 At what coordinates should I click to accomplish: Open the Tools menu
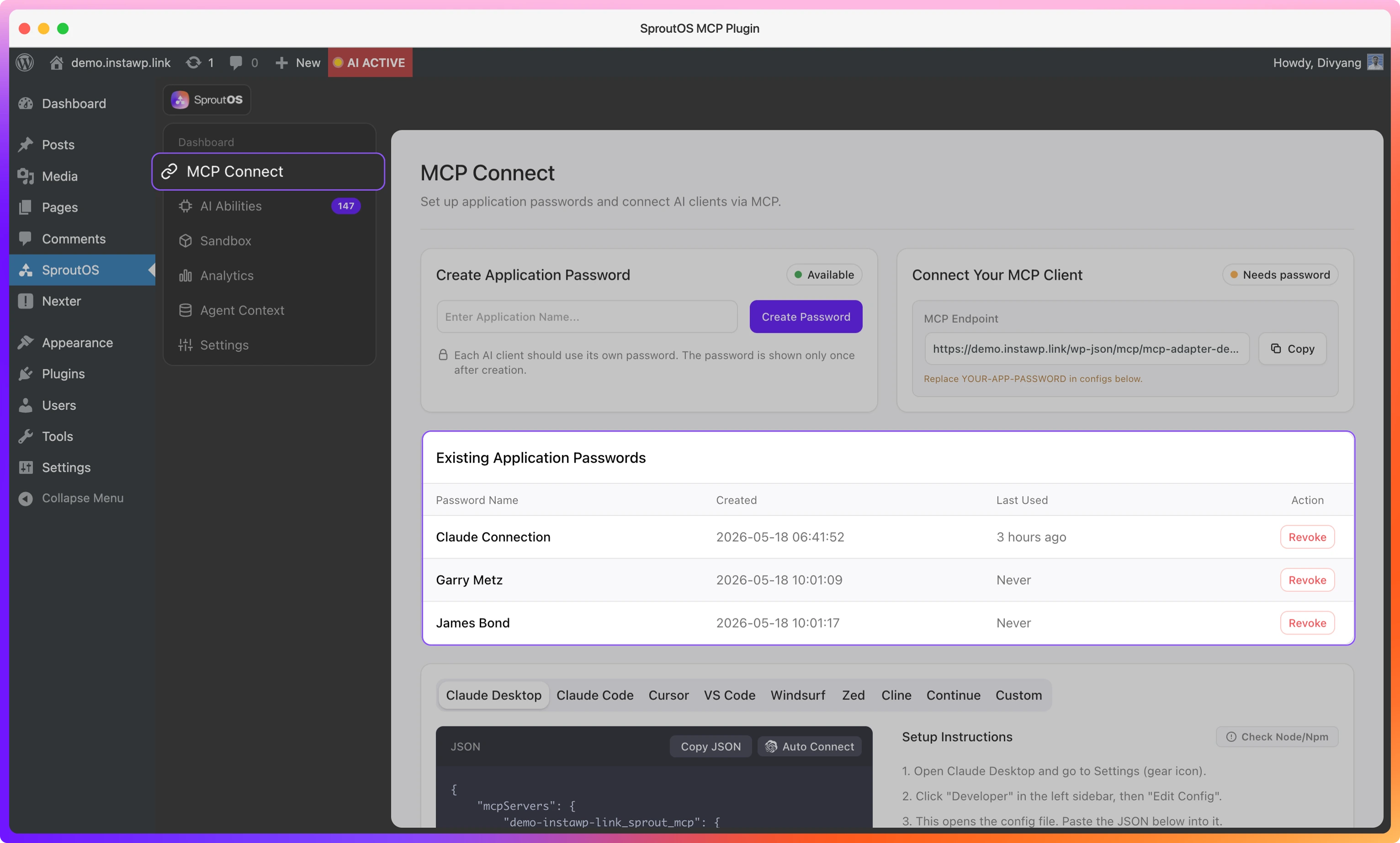coord(58,436)
